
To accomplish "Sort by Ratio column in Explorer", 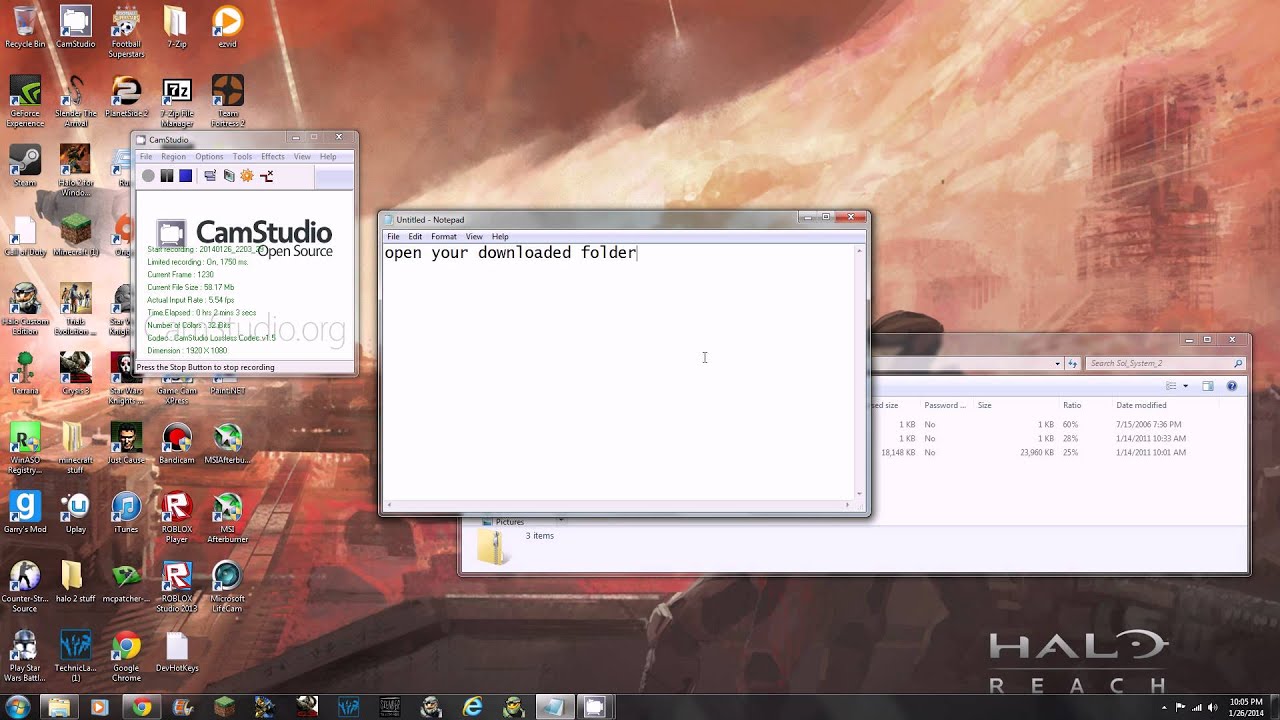I will pyautogui.click(x=1072, y=405).
